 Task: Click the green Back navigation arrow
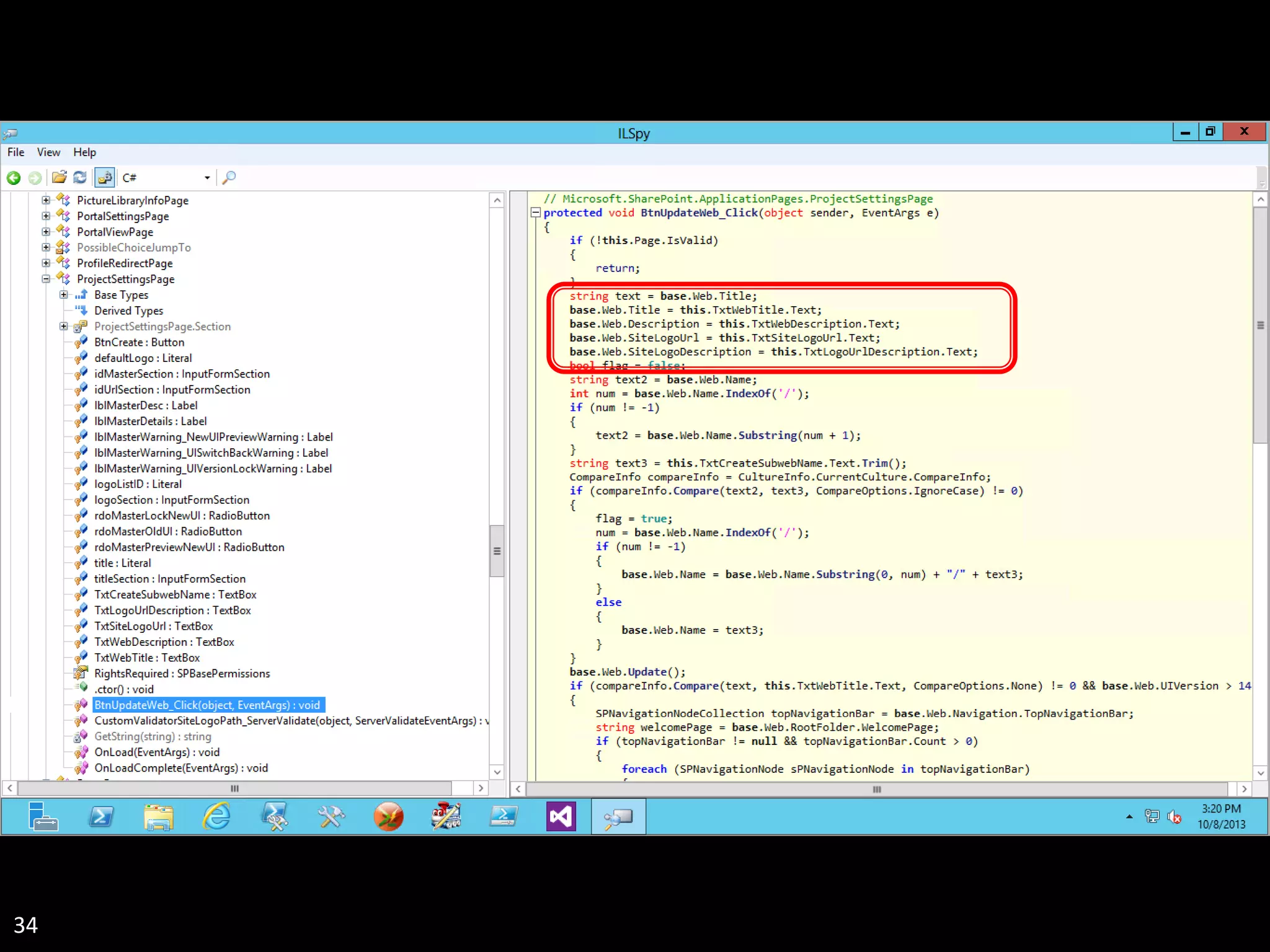point(14,178)
